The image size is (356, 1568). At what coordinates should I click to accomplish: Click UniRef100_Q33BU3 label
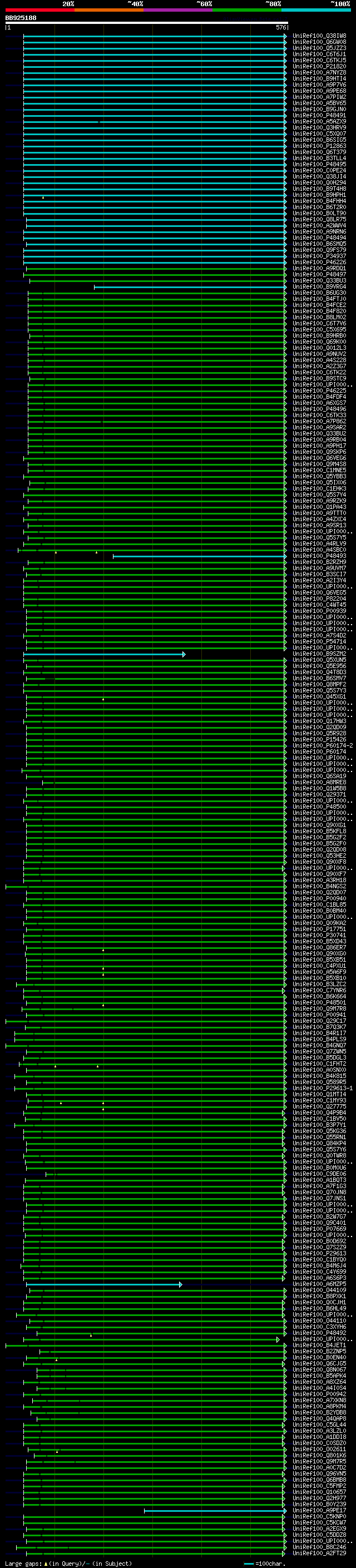(x=319, y=280)
